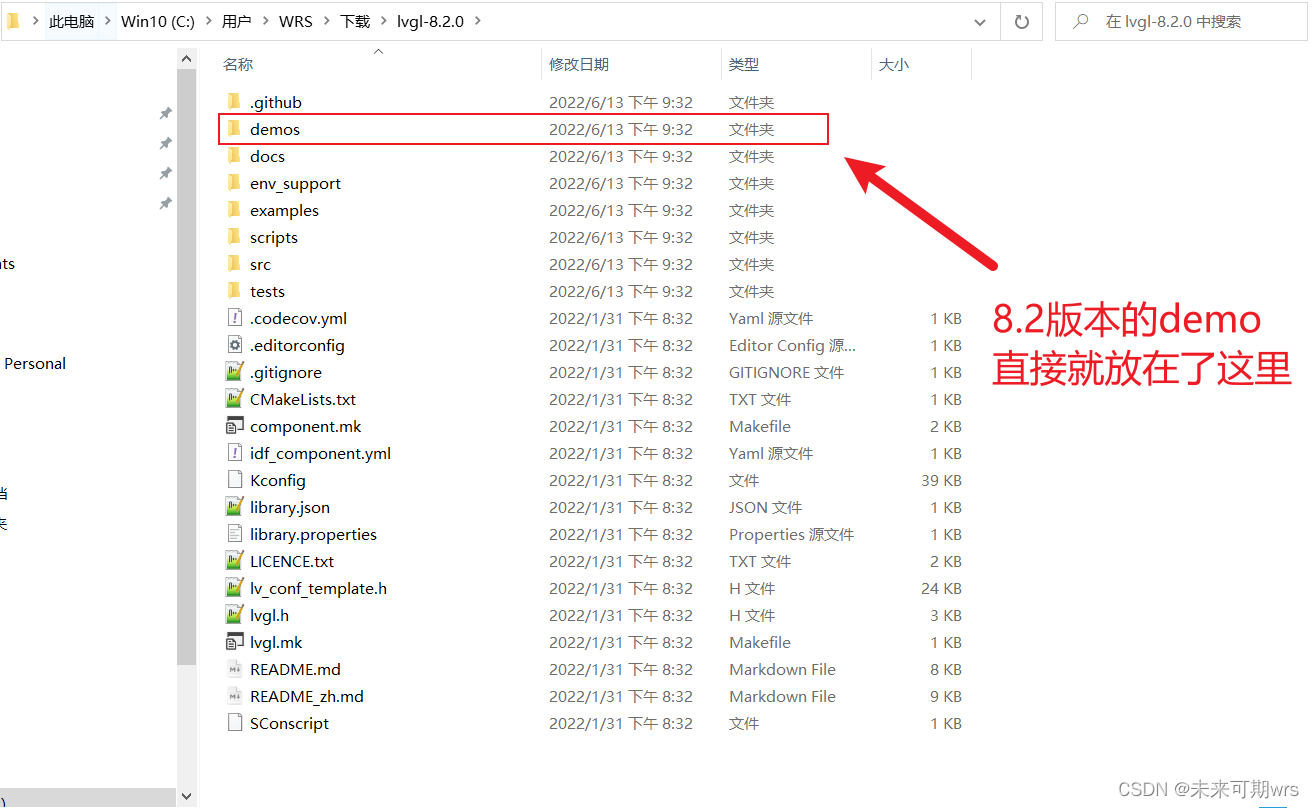The image size is (1314, 808).
Task: Click the CMakeLists.txt file icon
Action: pyautogui.click(x=234, y=399)
